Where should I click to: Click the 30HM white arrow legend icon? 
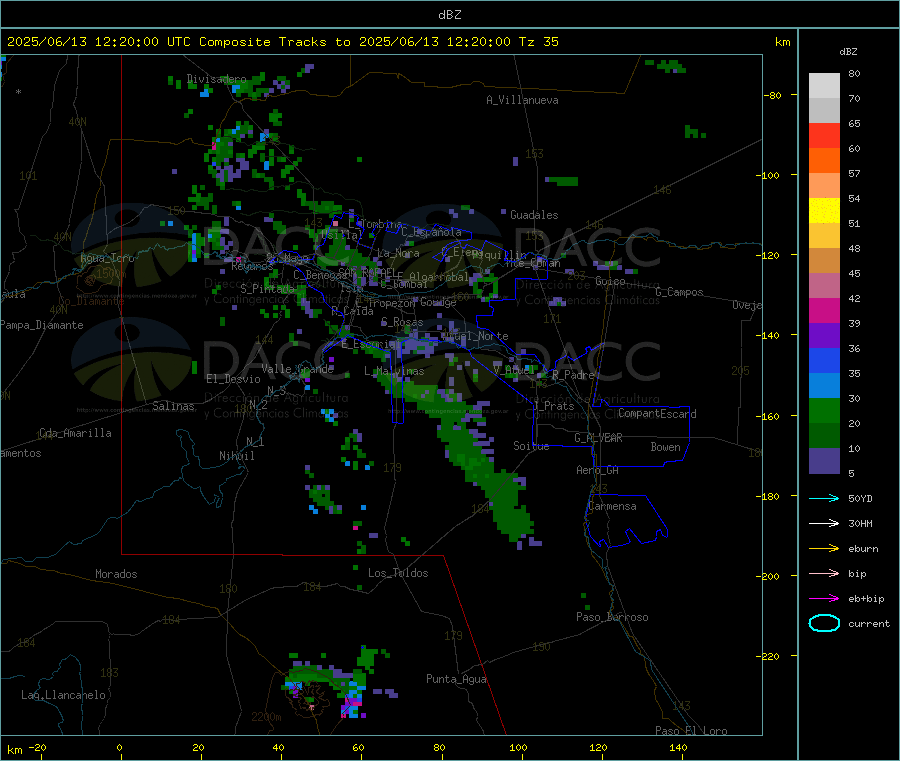tap(824, 523)
